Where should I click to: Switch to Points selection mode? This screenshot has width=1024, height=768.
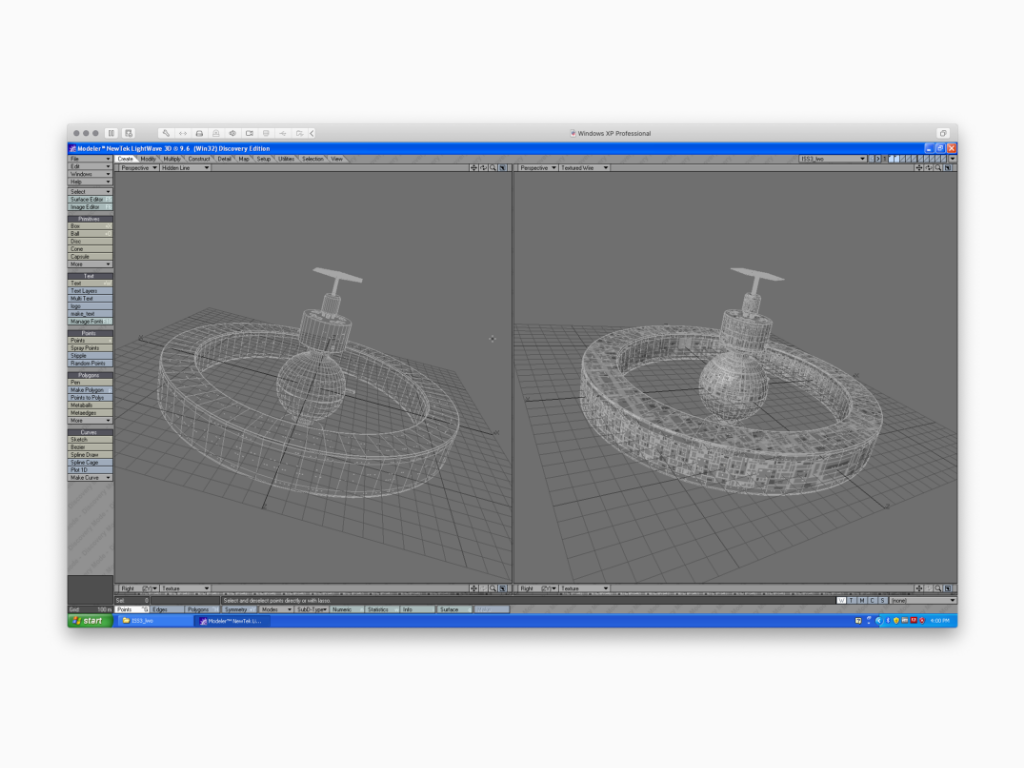pos(133,609)
